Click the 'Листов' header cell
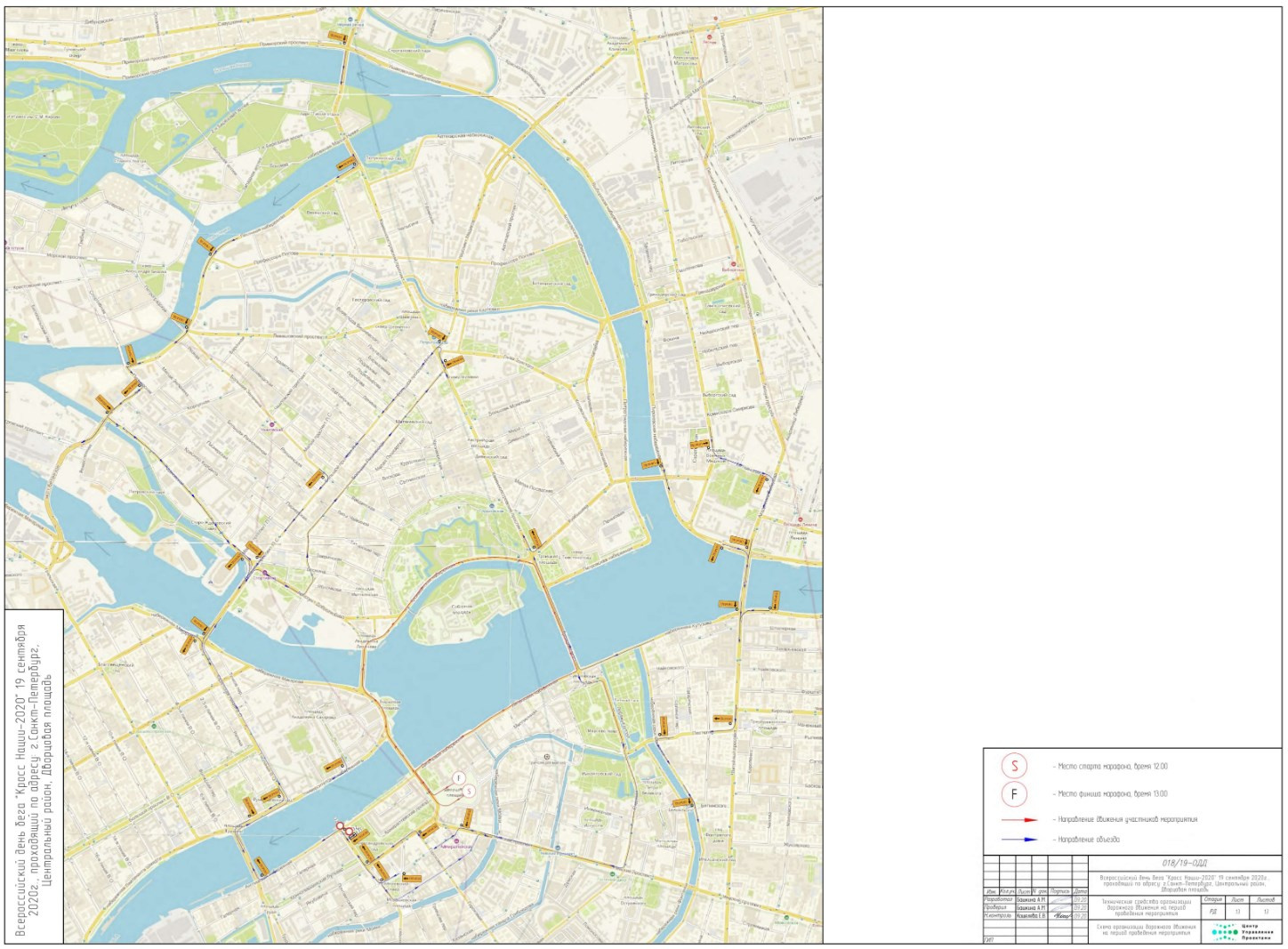This screenshot has width=1288, height=949. 1266,899
